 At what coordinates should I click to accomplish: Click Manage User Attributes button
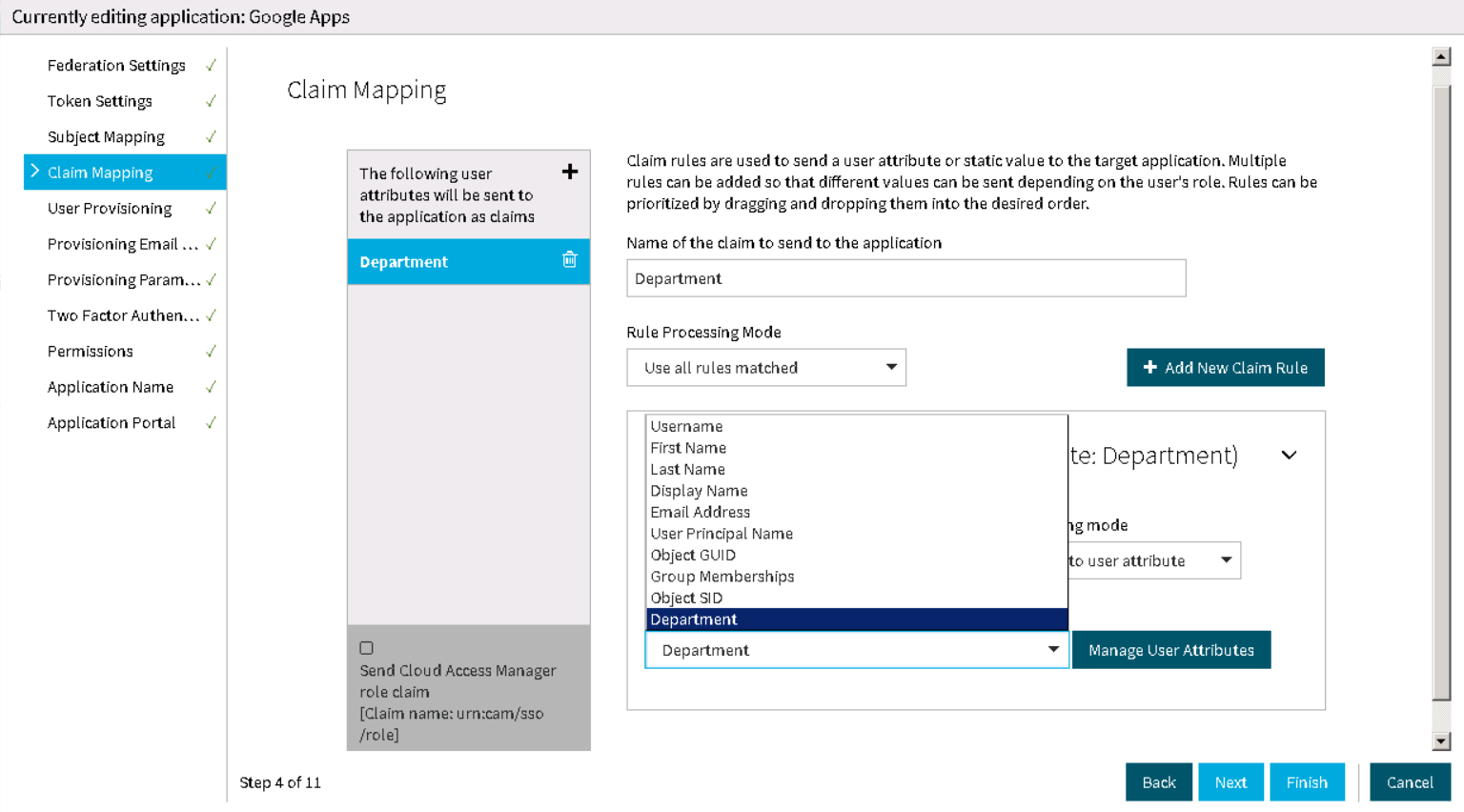point(1170,650)
